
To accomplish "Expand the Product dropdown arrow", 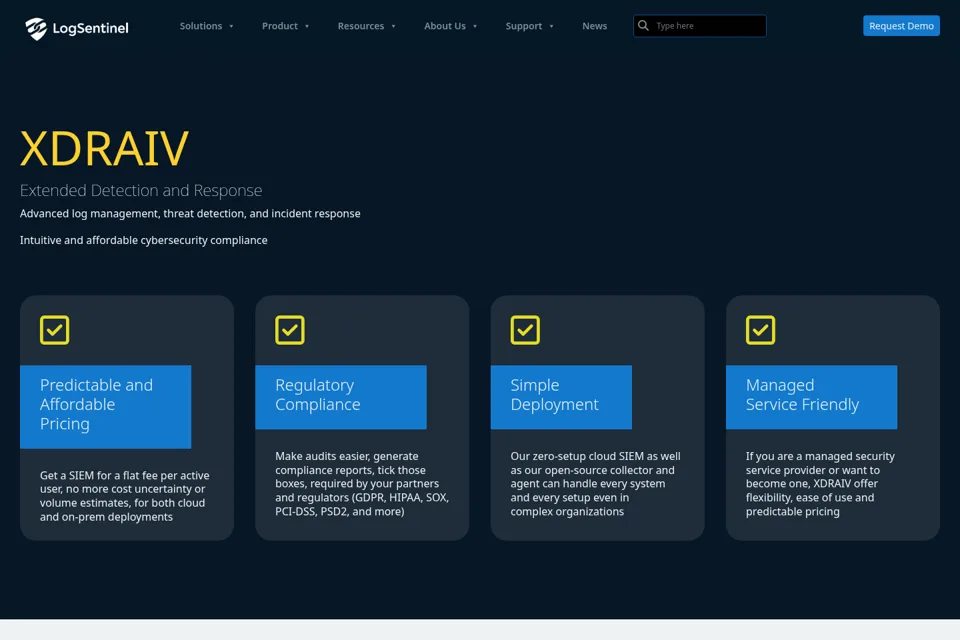I will 307,26.
